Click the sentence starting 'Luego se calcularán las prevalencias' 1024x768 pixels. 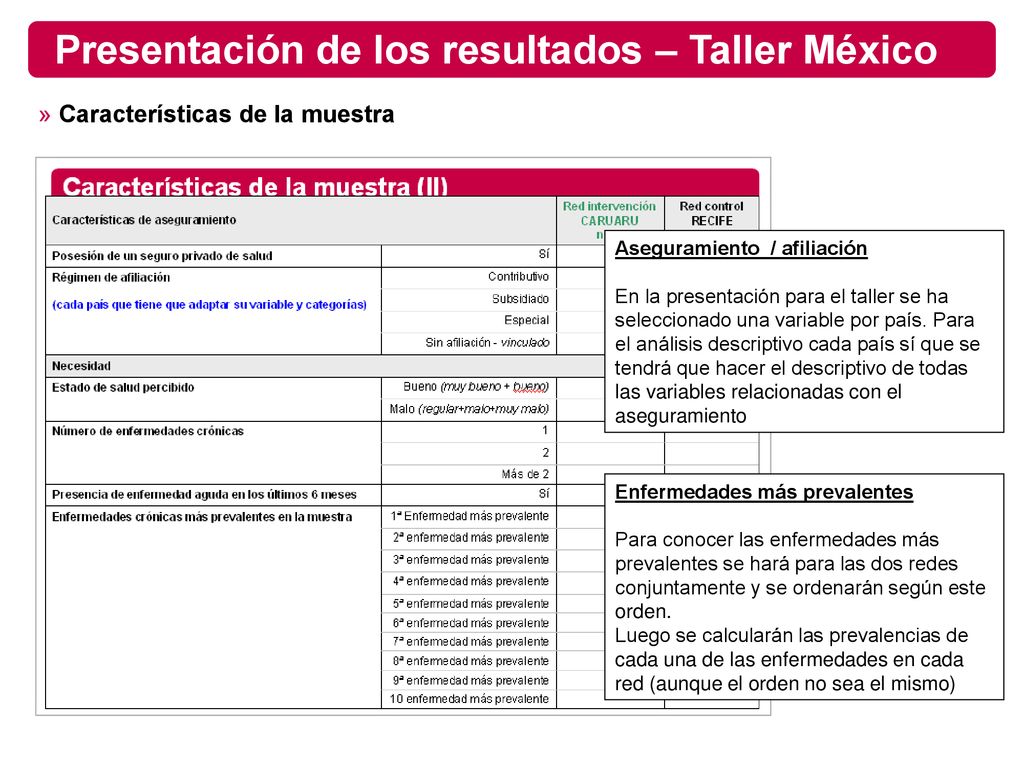coord(792,660)
